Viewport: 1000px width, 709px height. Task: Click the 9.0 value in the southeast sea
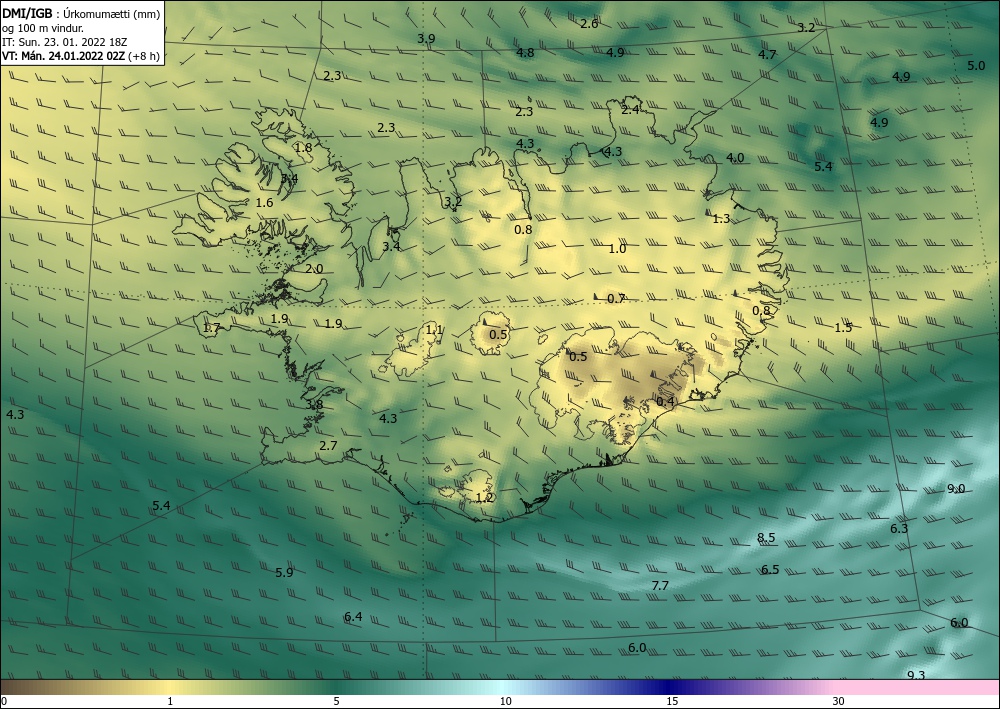956,489
